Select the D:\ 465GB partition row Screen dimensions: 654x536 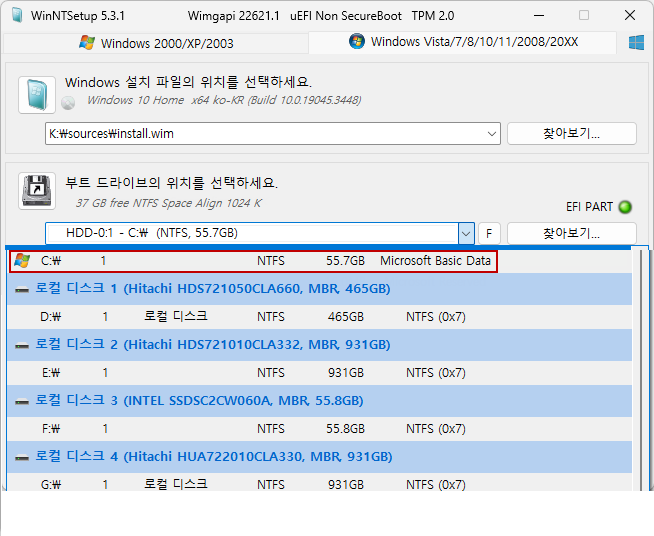(319, 317)
